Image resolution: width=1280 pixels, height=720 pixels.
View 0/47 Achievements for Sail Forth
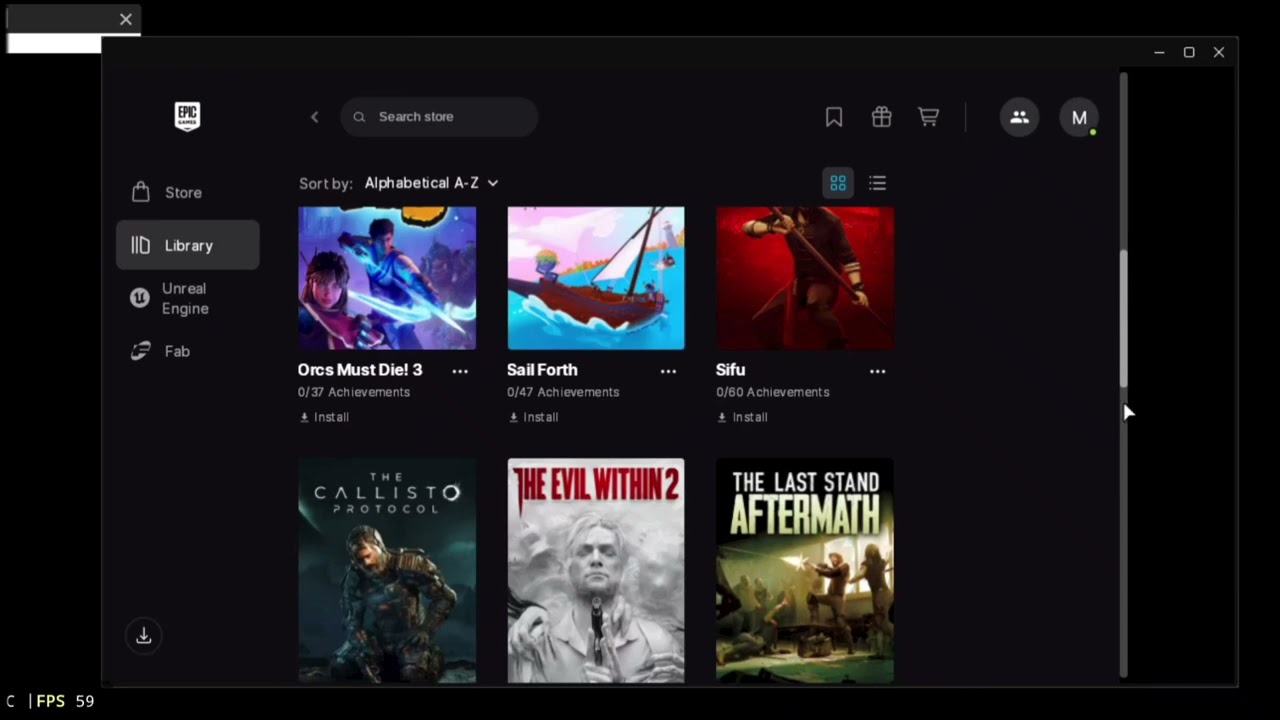point(563,392)
